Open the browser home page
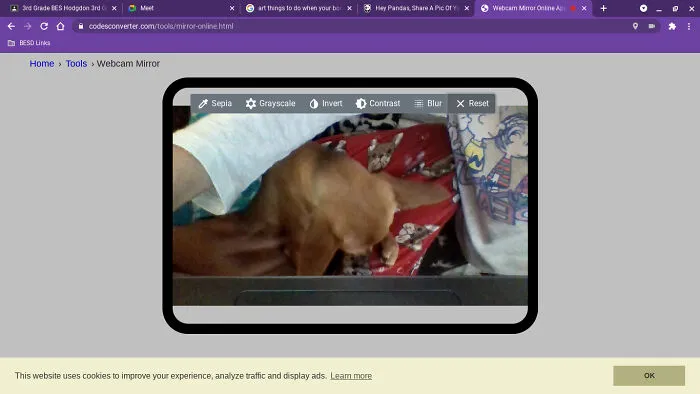 60,26
